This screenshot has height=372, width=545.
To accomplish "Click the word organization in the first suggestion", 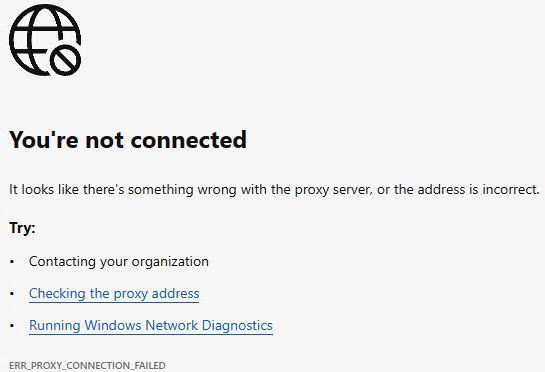I will point(170,262).
